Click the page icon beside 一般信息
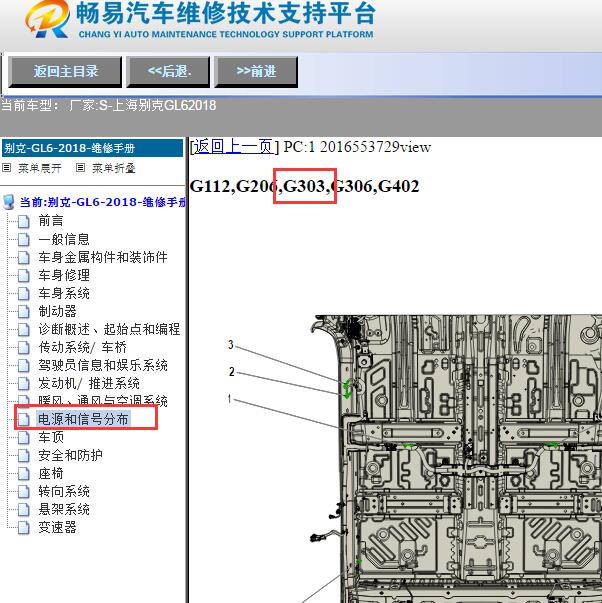Viewport: 602px width, 603px height. pos(24,240)
